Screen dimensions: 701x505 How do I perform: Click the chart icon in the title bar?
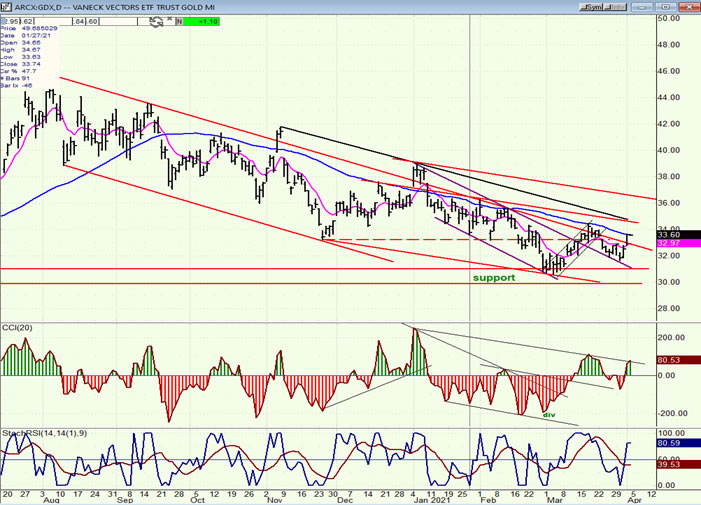(x=6, y=5)
